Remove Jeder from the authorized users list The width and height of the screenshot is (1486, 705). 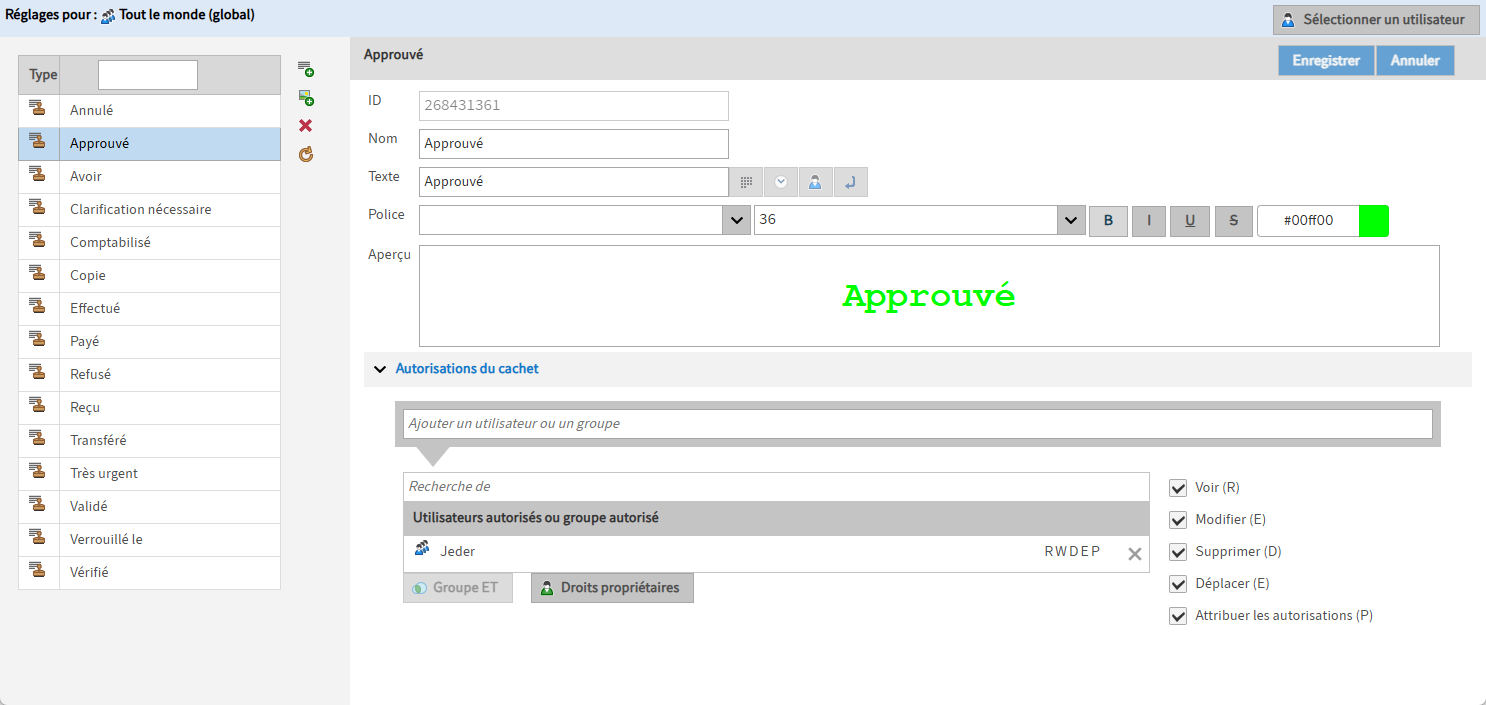point(1134,554)
